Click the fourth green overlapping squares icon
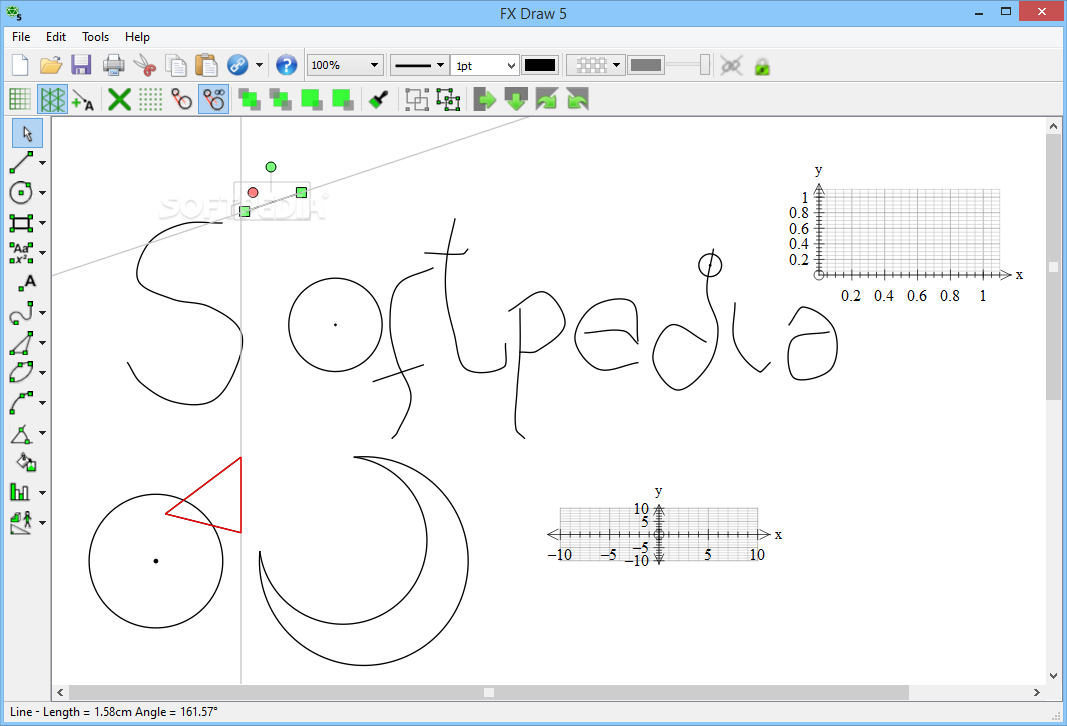Screen dimensions: 1067x726 [x=342, y=99]
